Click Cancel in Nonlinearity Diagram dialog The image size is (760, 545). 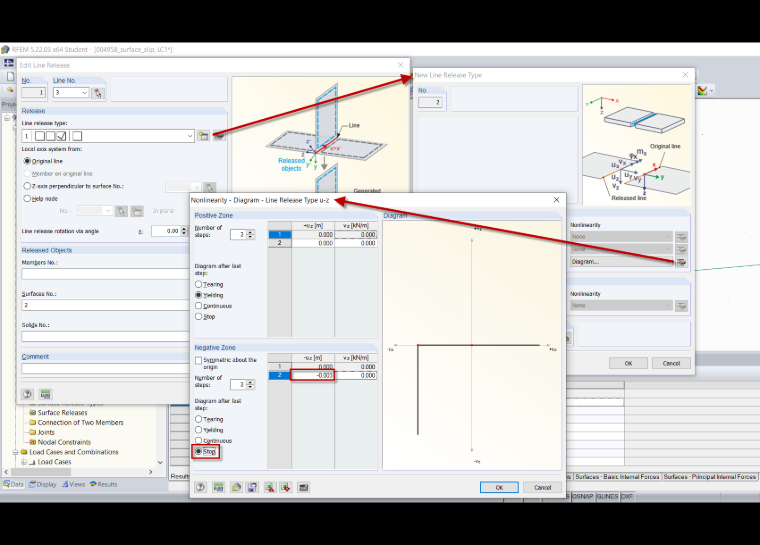pyautogui.click(x=542, y=487)
